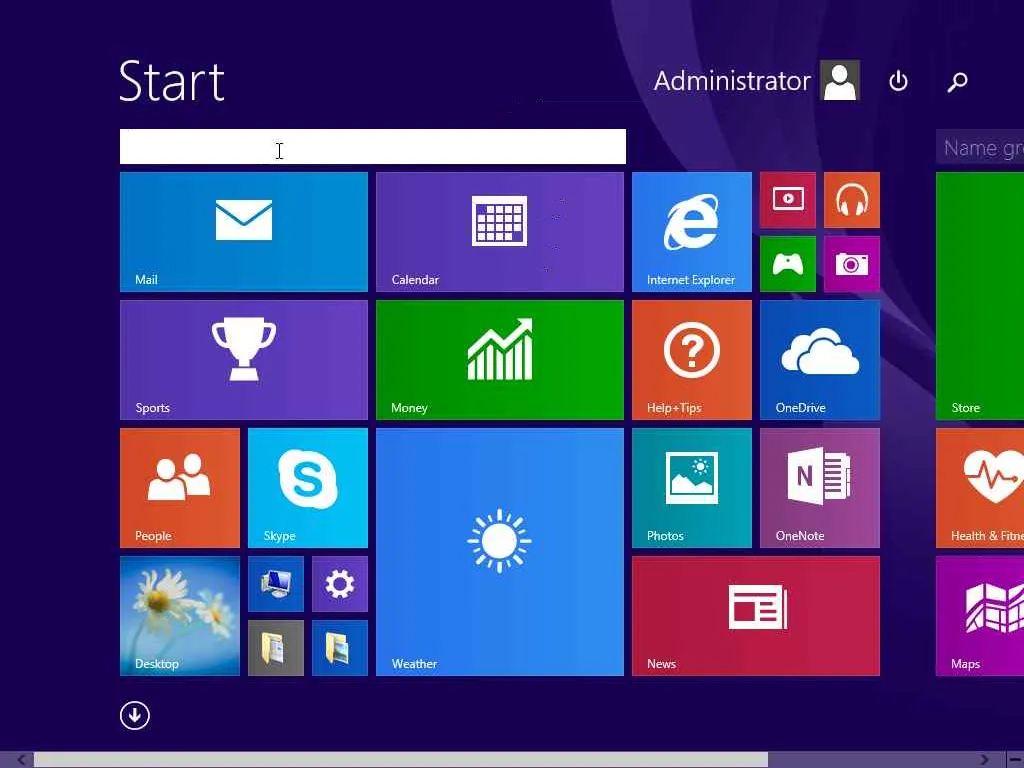Open the Camera tile
Image resolution: width=1024 pixels, height=768 pixels.
[852, 264]
